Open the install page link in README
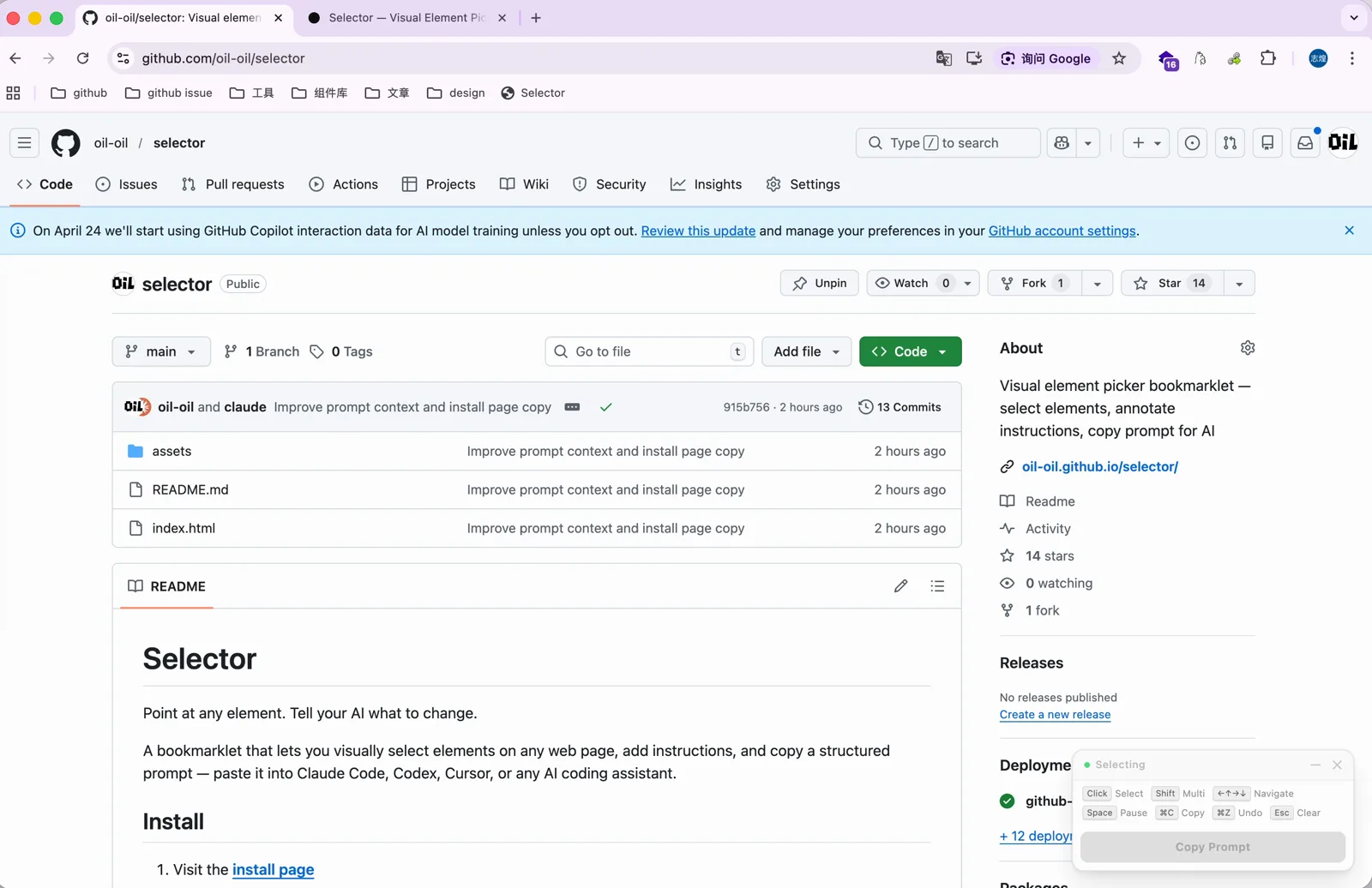This screenshot has height=888, width=1372. coord(273,870)
